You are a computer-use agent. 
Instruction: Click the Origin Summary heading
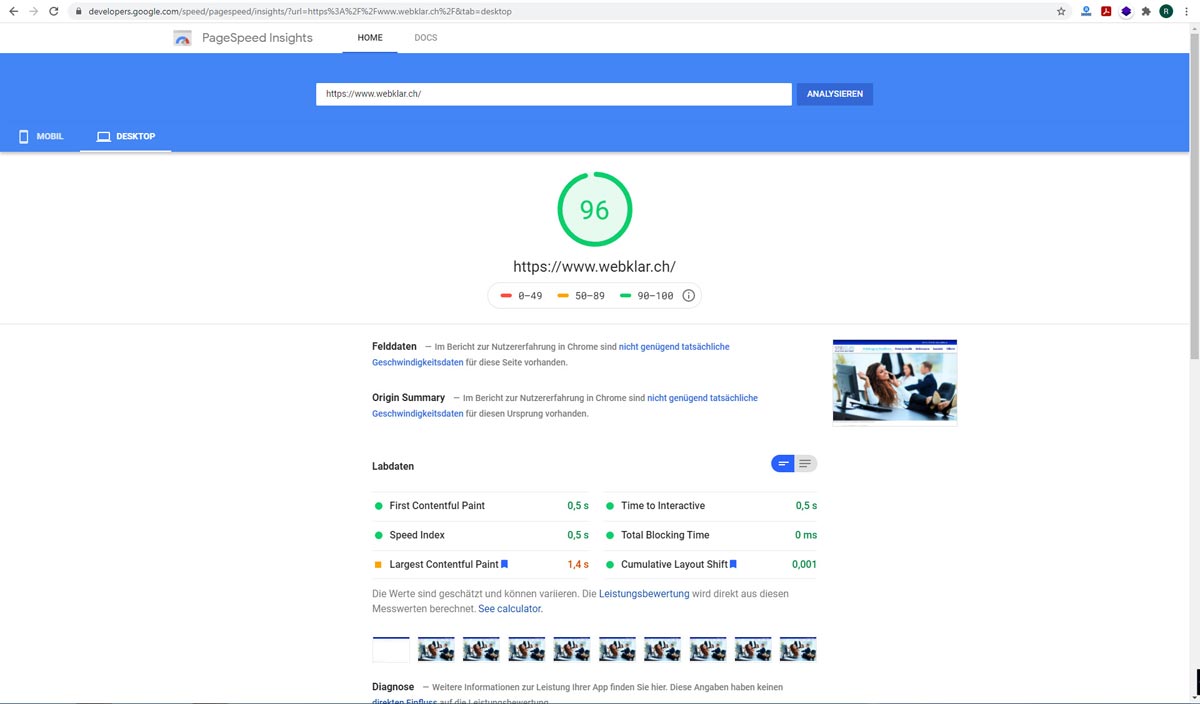point(408,398)
